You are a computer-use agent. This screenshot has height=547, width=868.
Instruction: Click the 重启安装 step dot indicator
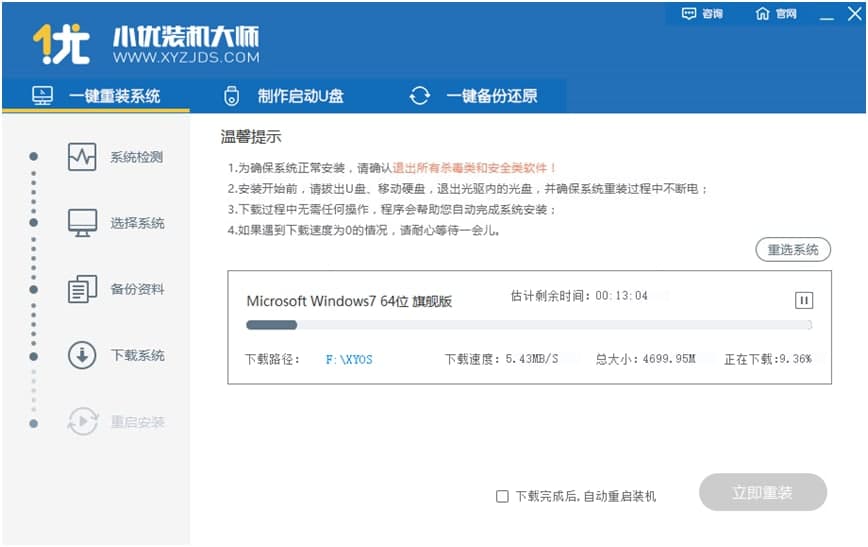coord(34,424)
